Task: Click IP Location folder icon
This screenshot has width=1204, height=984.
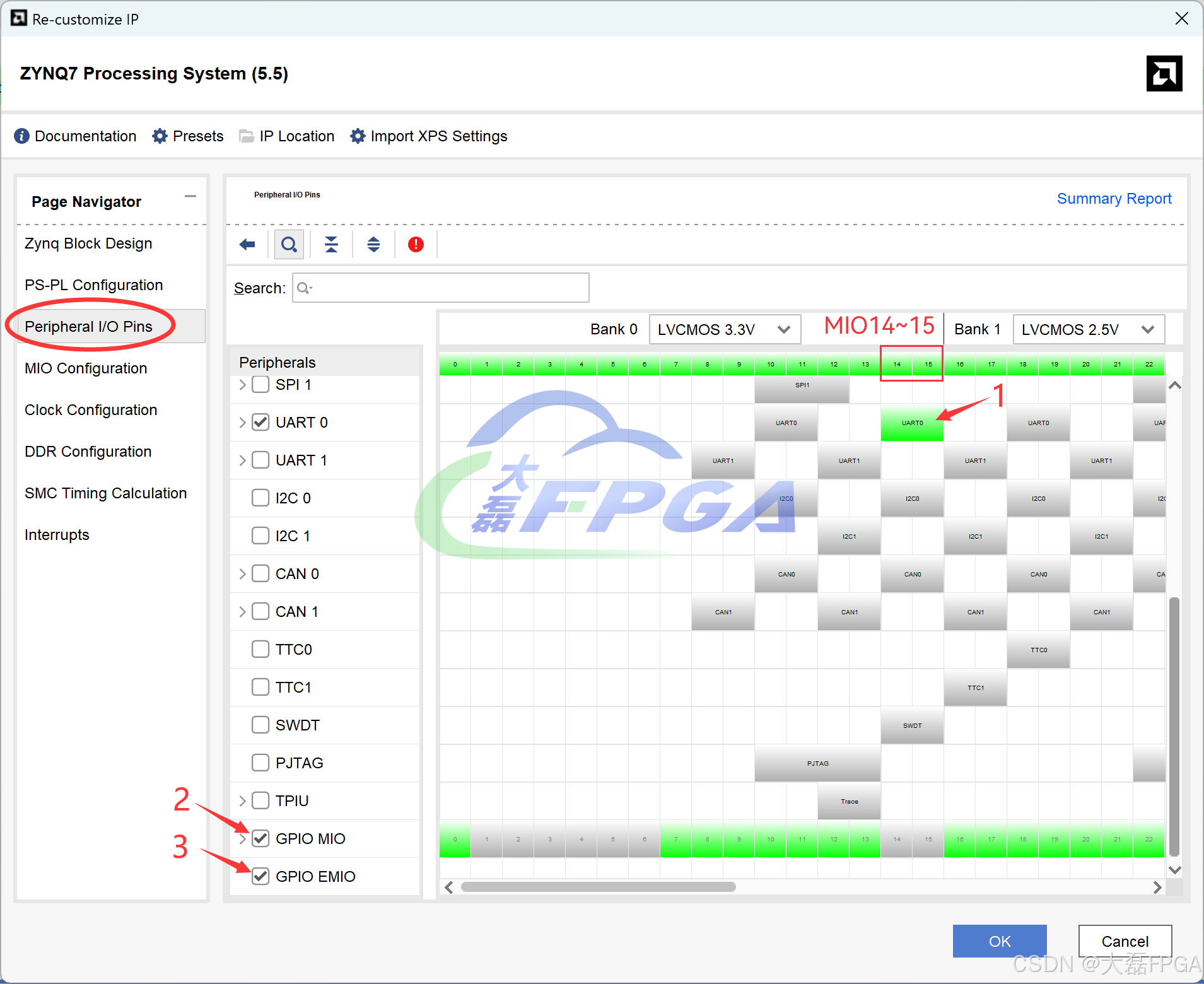Action: tap(247, 136)
